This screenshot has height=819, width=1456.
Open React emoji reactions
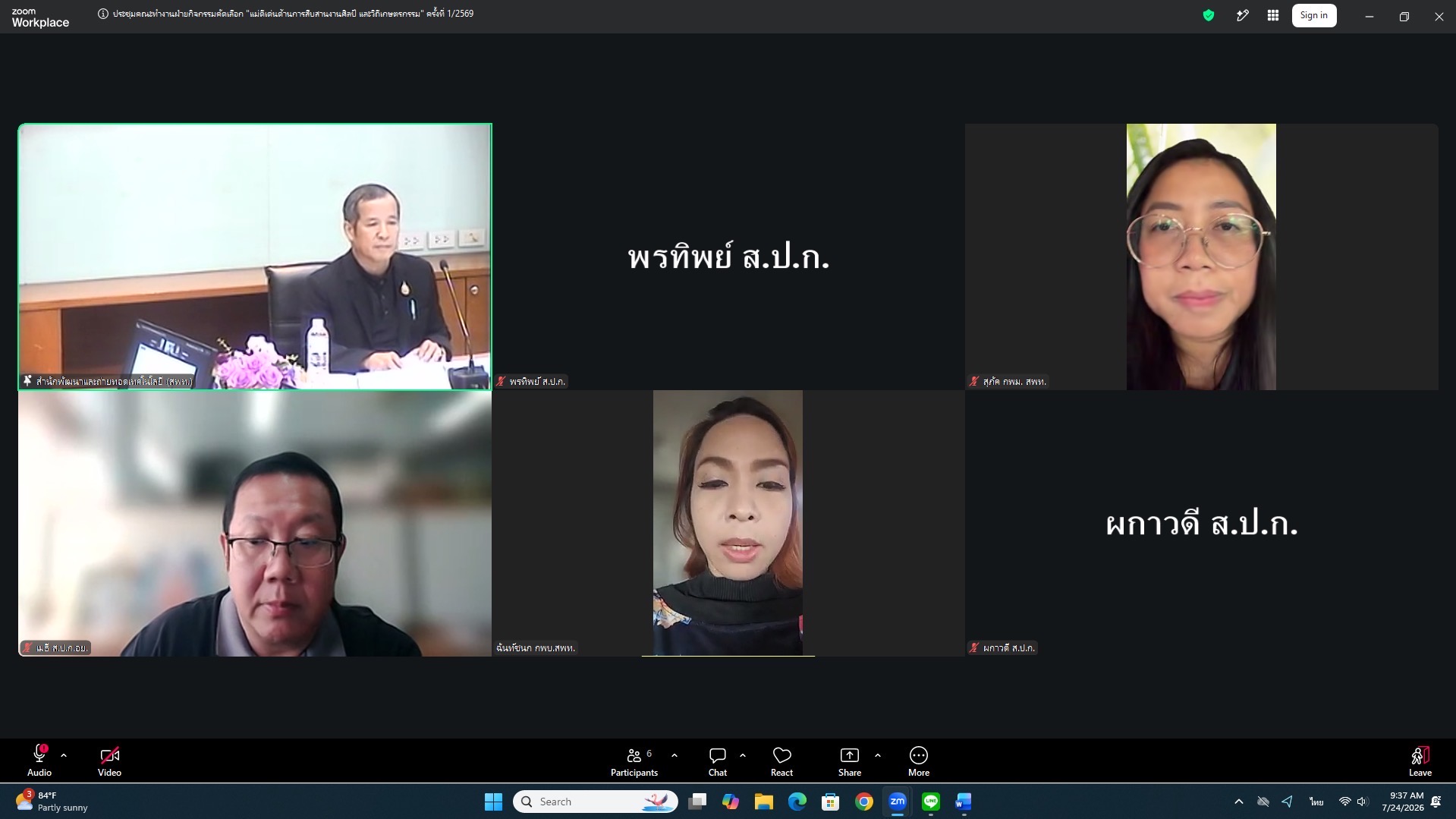pyautogui.click(x=781, y=761)
